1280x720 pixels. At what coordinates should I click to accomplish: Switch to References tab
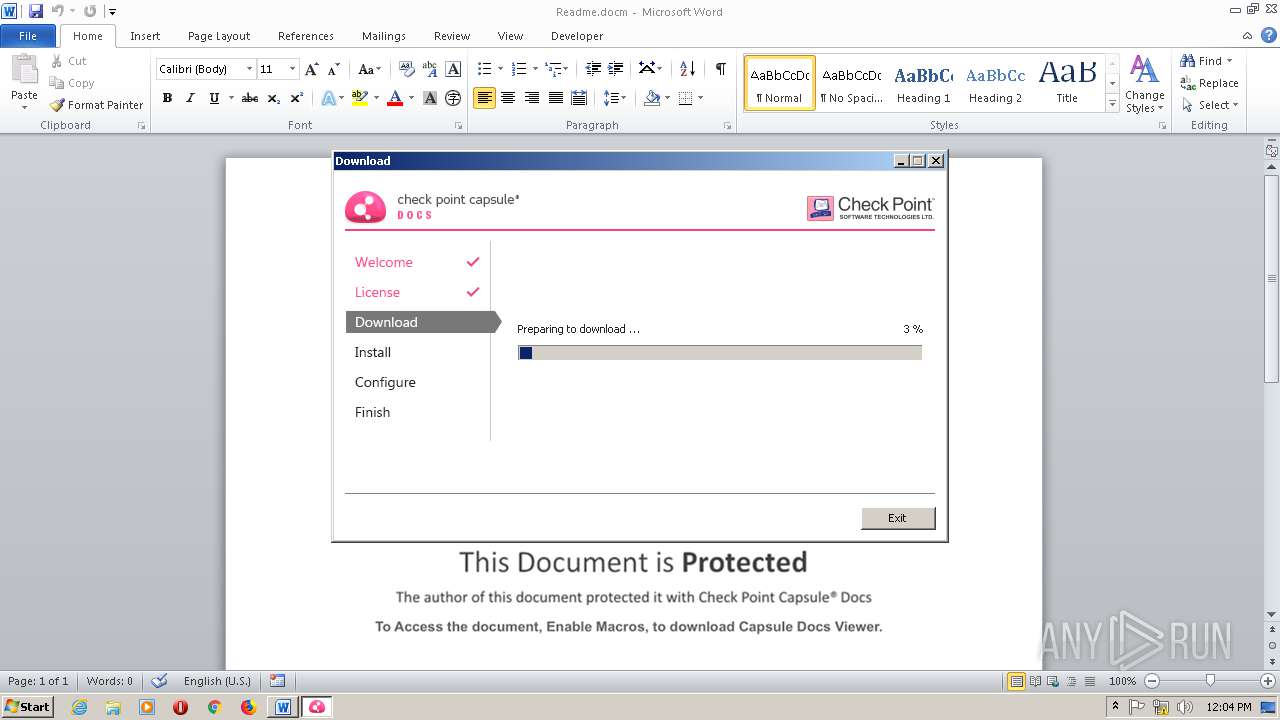[306, 36]
